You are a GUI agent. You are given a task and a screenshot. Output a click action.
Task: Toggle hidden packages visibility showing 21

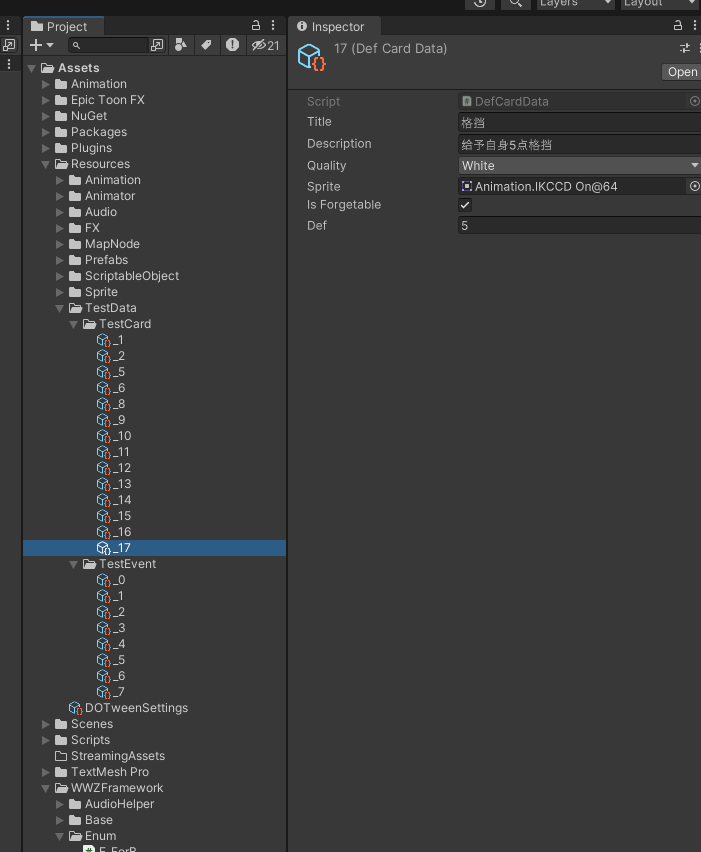click(x=265, y=45)
